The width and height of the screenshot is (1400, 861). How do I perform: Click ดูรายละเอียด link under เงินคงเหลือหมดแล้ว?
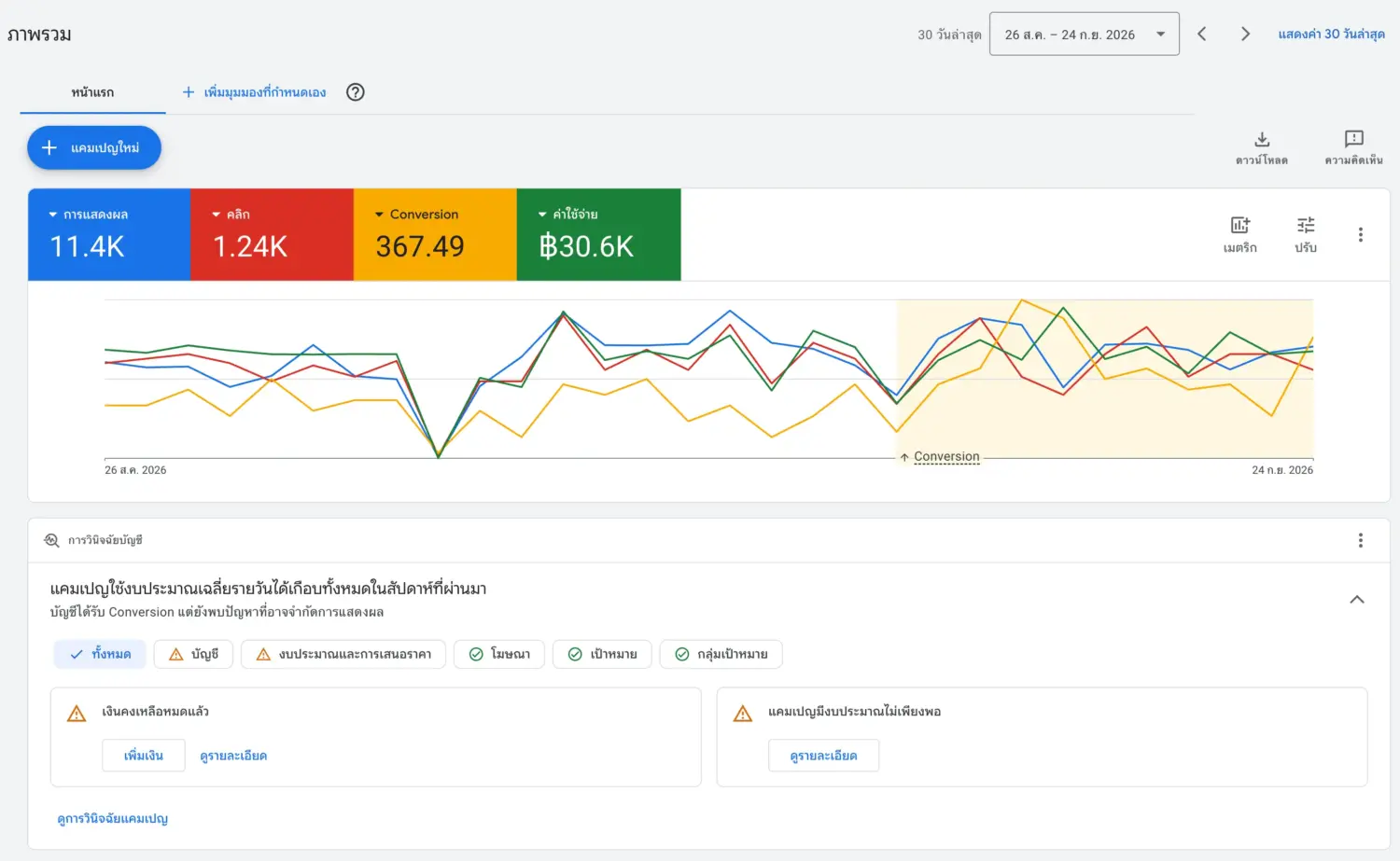click(233, 756)
